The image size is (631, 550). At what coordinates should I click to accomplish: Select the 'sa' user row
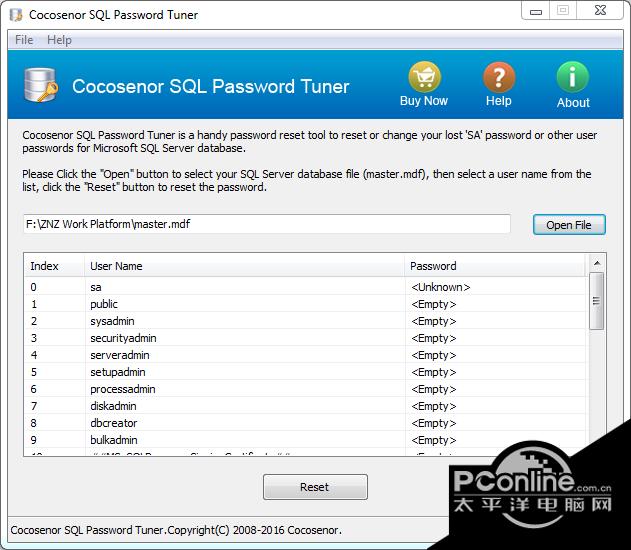[305, 287]
